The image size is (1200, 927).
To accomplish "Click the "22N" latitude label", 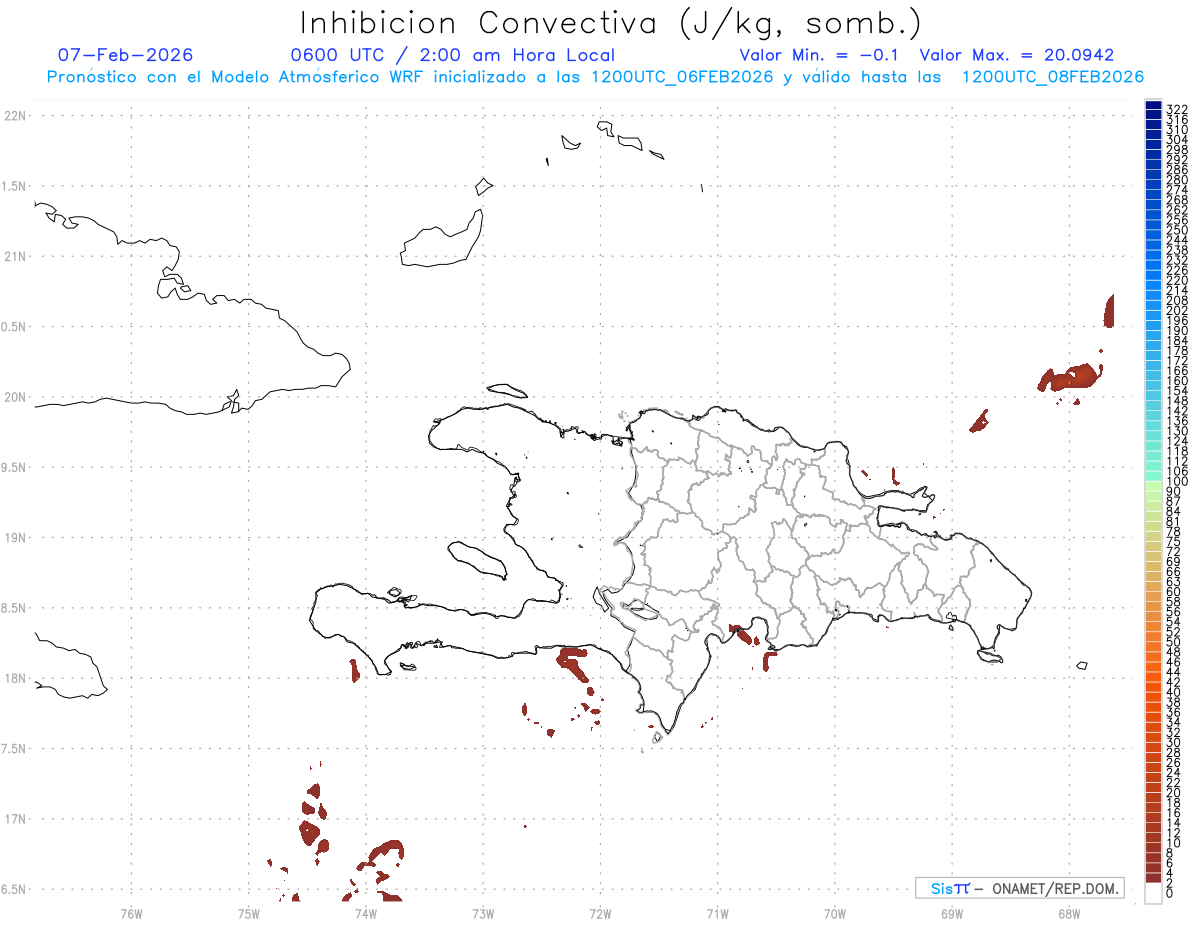I will [x=16, y=116].
